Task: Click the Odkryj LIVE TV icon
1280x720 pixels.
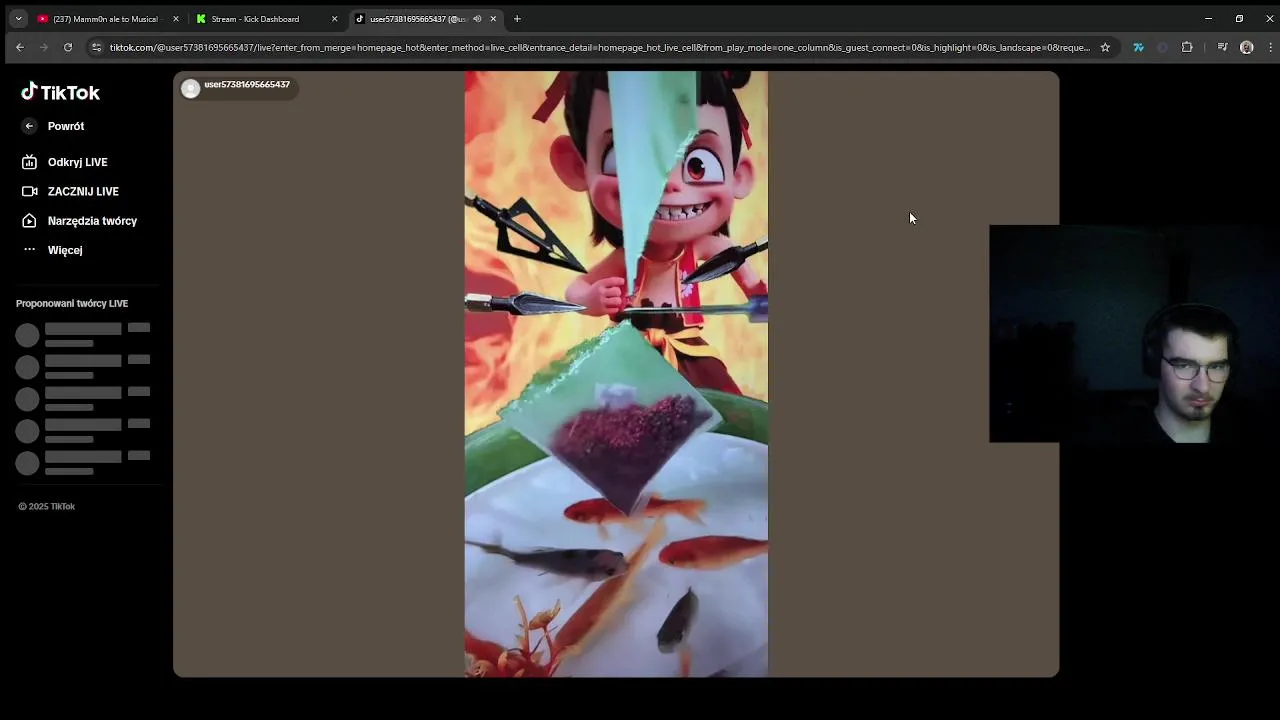Action: point(29,162)
